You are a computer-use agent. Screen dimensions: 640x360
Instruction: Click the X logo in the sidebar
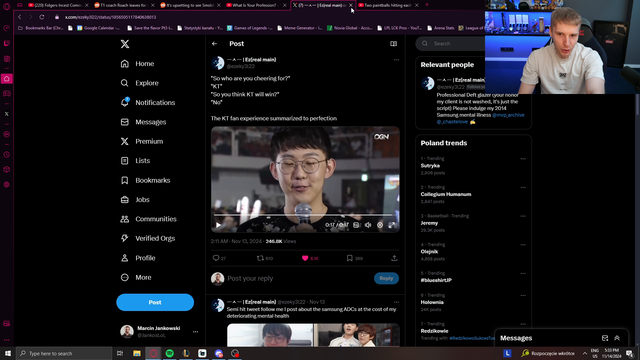pos(125,44)
